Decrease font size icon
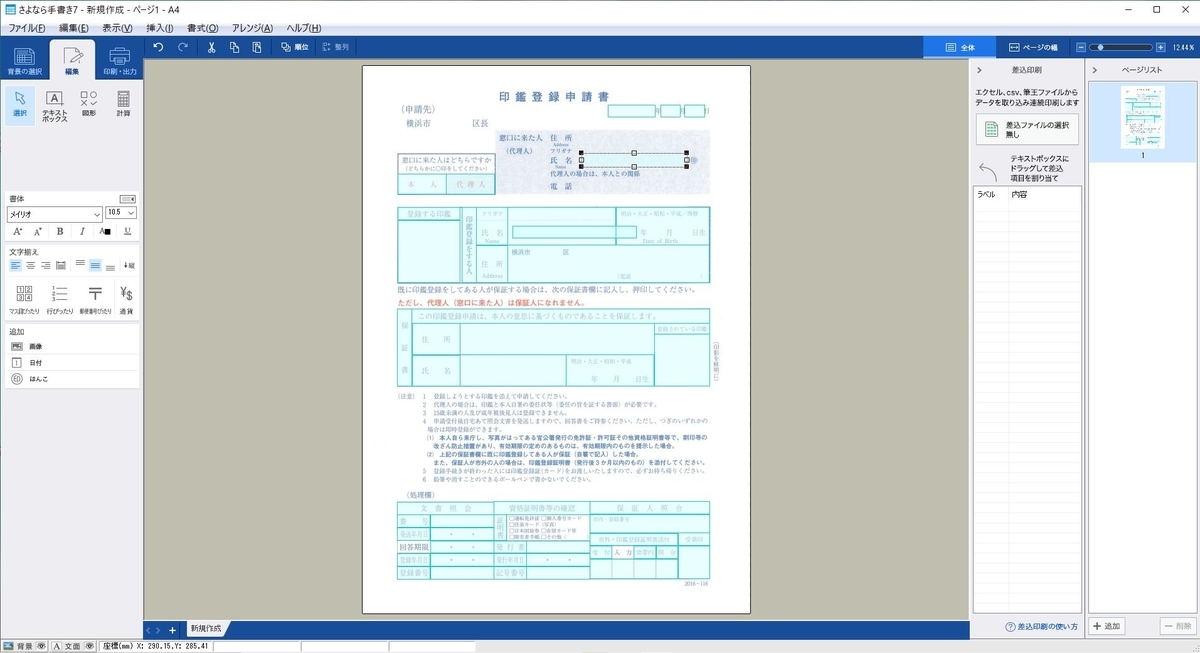The image size is (1200, 653). pos(39,231)
